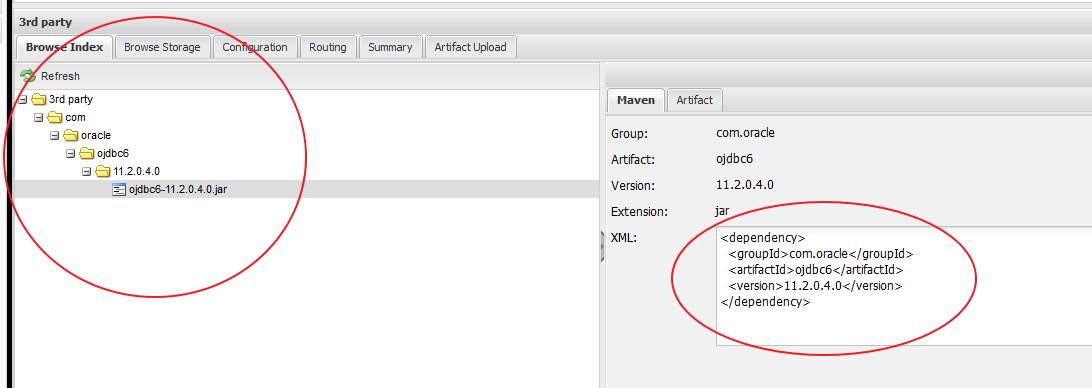Click the 3rd party root folder icon
The image size is (1092, 388).
tap(38, 100)
